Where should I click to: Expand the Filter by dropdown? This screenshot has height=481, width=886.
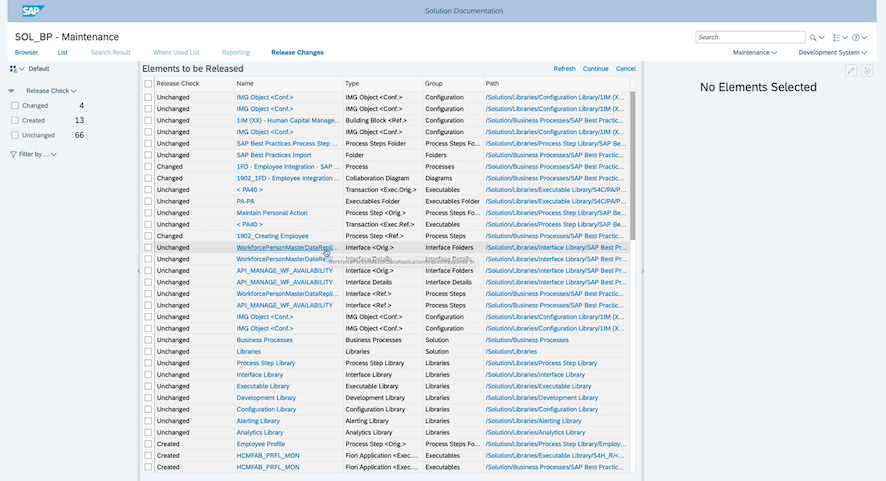(38, 154)
